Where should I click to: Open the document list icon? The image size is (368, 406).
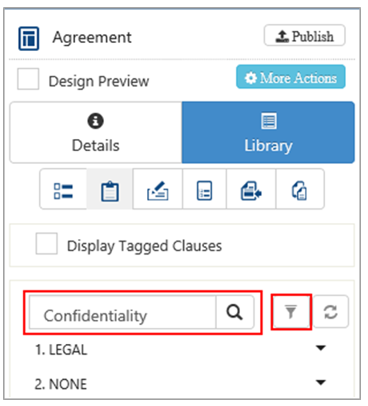pos(204,189)
